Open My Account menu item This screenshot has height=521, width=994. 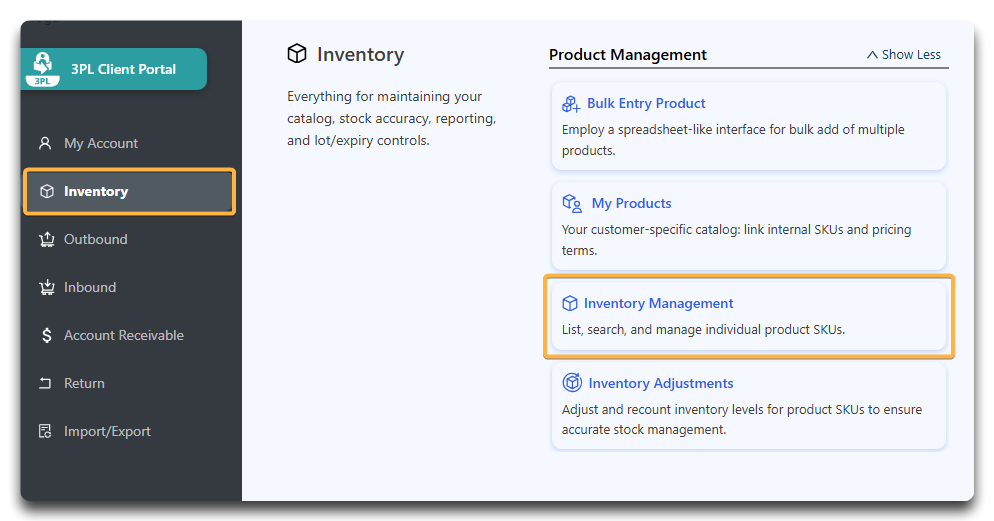click(x=101, y=143)
